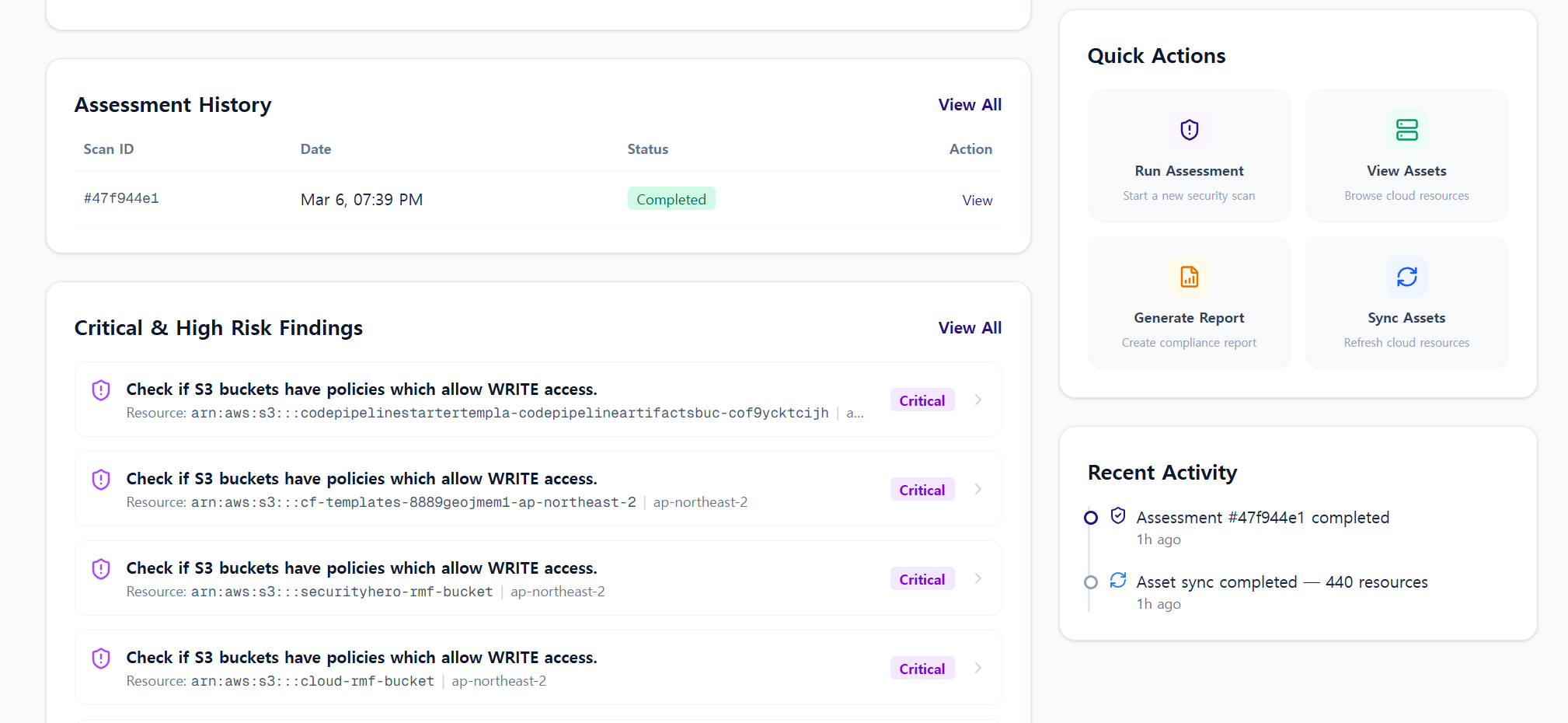
Task: Click the Generate Report chart icon
Action: [x=1189, y=276]
